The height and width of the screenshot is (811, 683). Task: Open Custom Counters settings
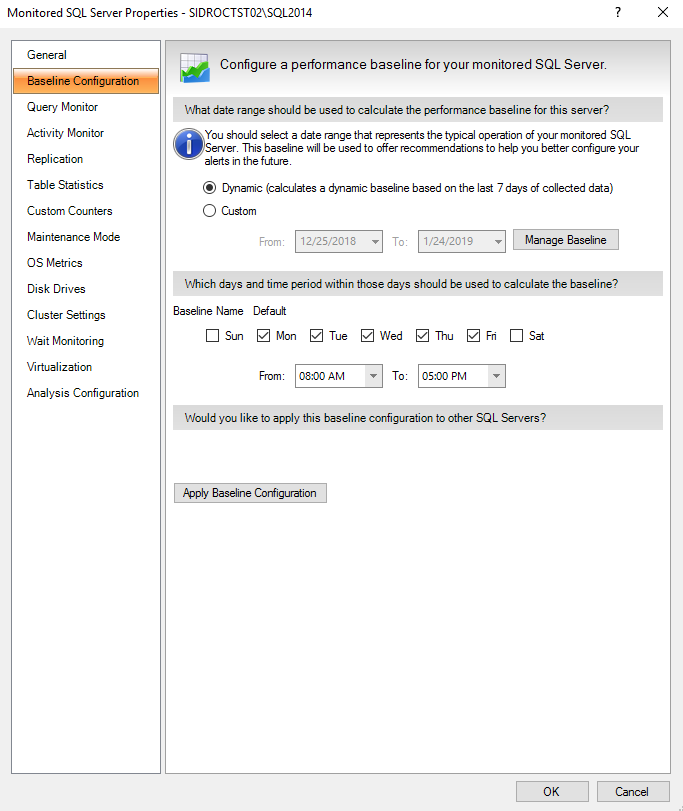point(86,211)
